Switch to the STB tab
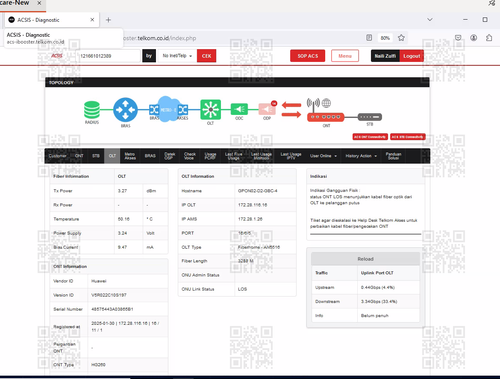The width and height of the screenshot is (500, 379). (x=96, y=156)
